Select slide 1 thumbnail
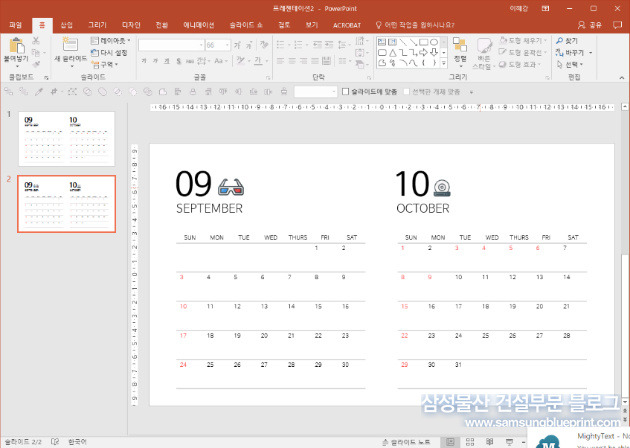 click(66, 139)
